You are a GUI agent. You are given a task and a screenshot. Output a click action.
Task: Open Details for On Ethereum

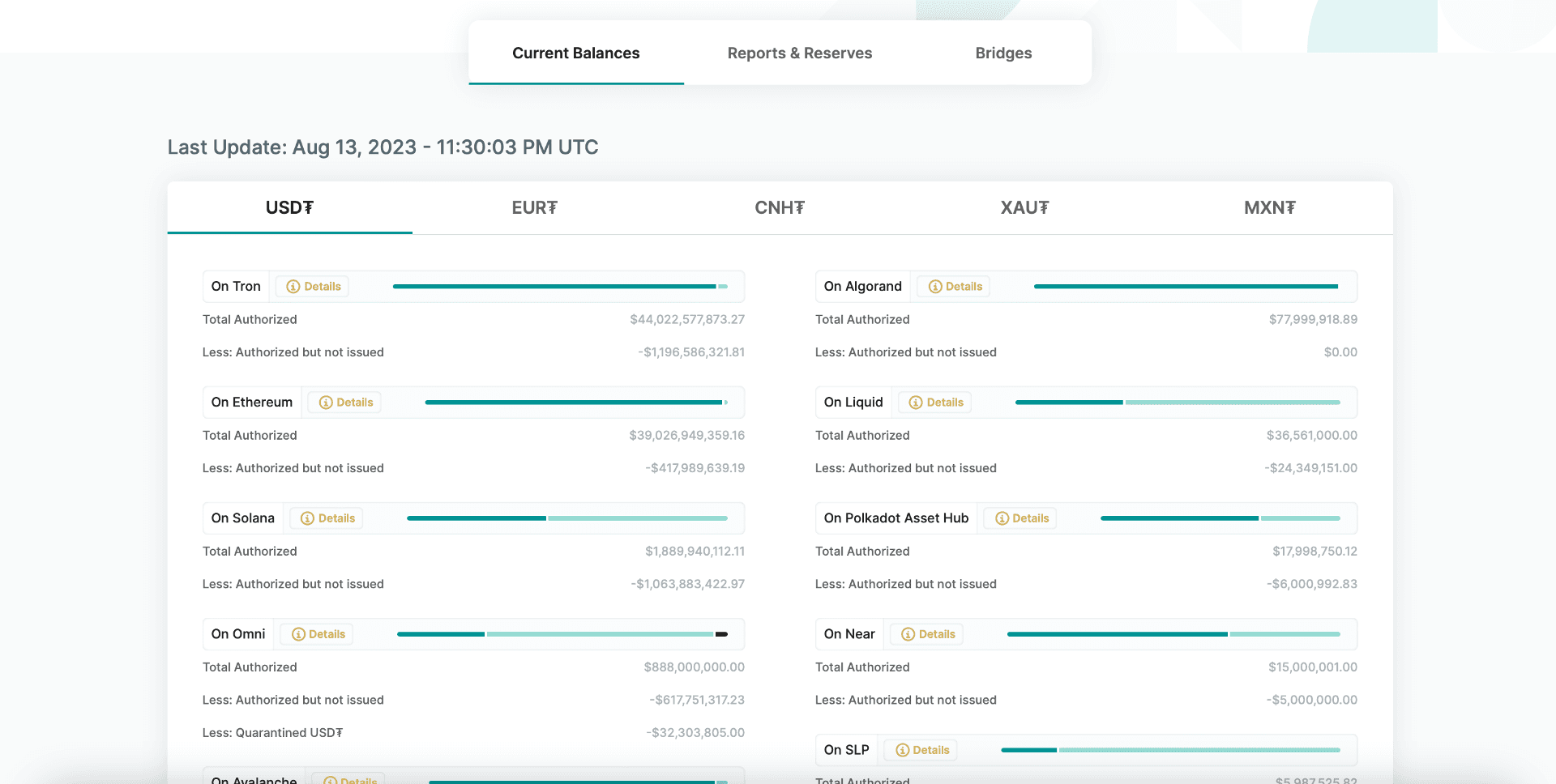pos(345,403)
